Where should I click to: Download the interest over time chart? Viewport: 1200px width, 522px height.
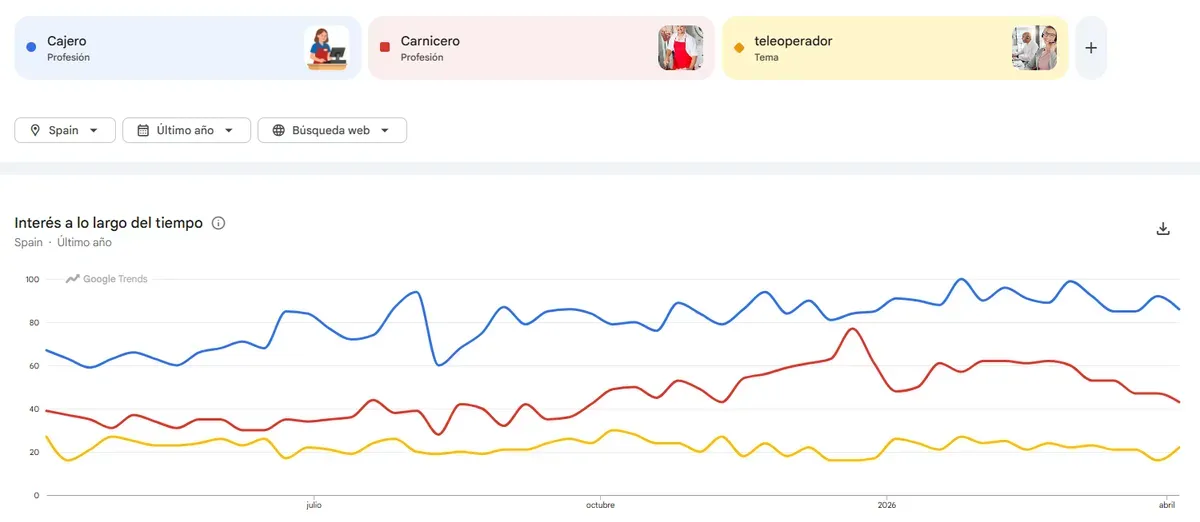pyautogui.click(x=1163, y=229)
